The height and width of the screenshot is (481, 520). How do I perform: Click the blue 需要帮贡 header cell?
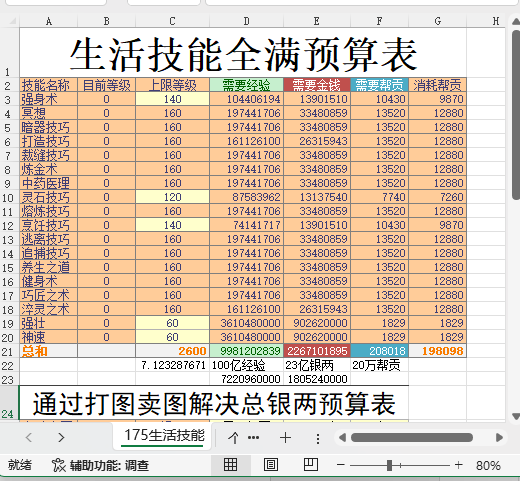pos(380,85)
